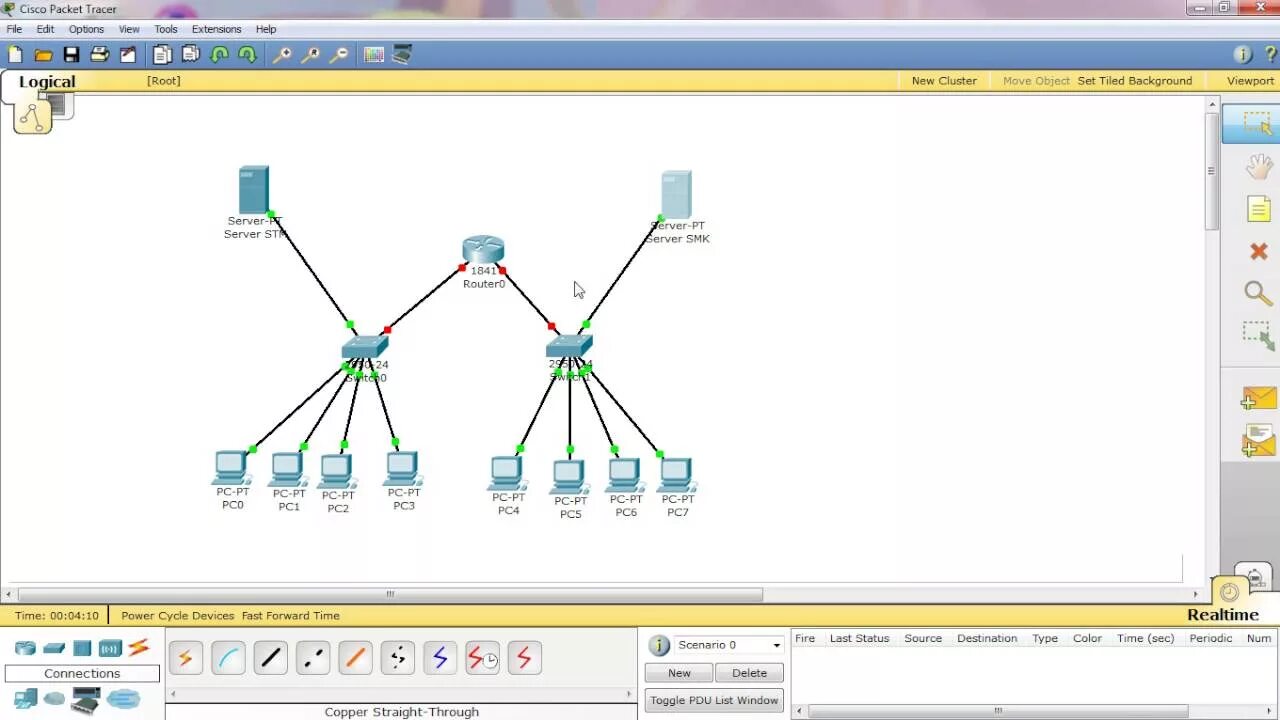Open the Extensions menu

pyautogui.click(x=216, y=29)
